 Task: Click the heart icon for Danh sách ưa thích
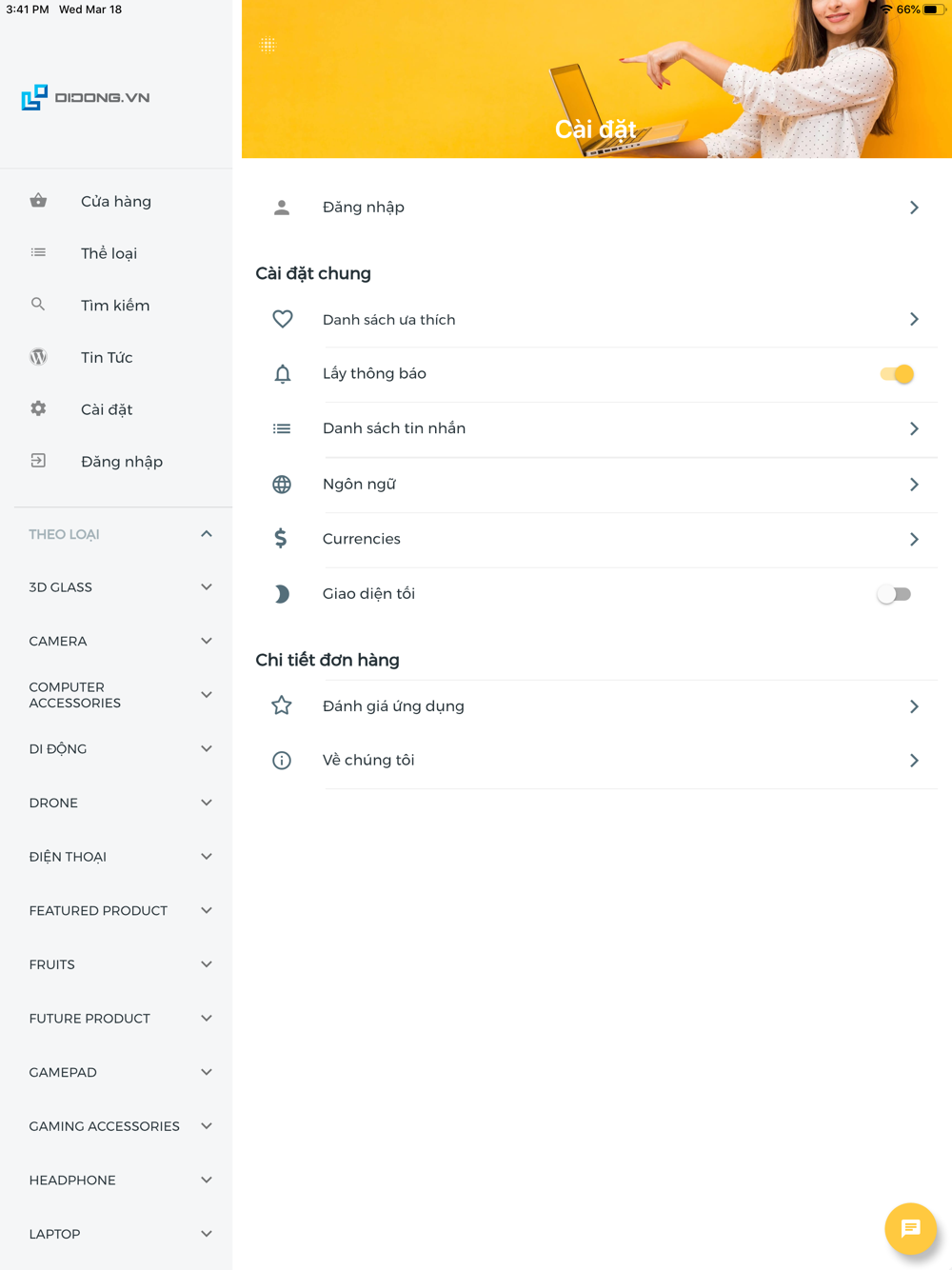(282, 320)
